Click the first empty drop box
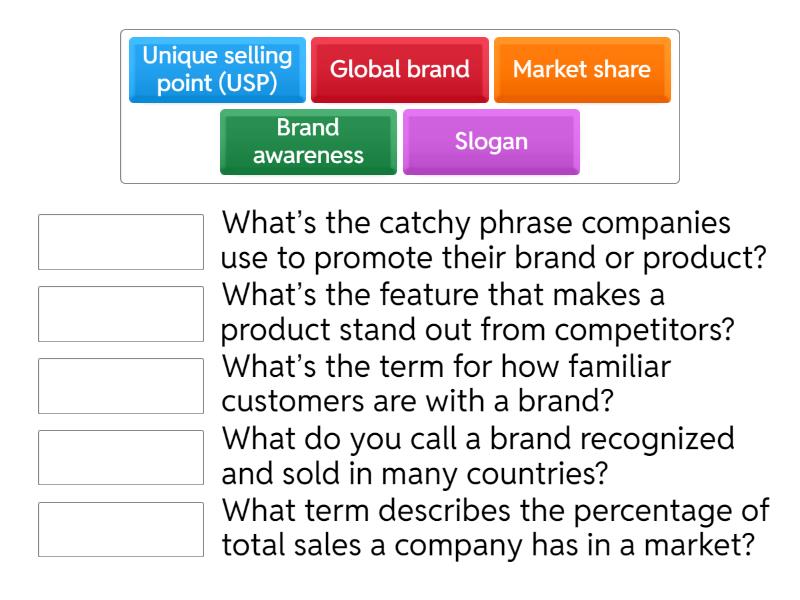Screen dimensions: 800x600 click(x=121, y=241)
